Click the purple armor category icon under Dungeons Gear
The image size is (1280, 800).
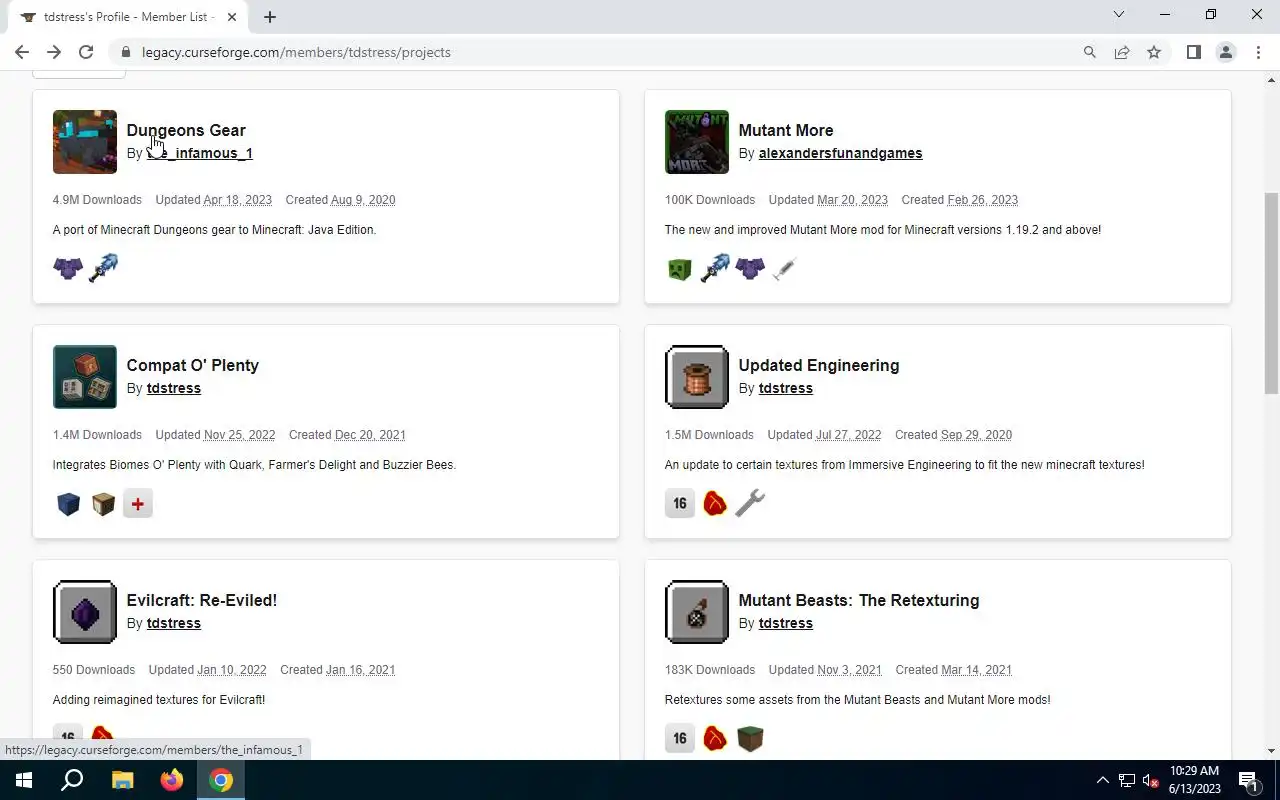(x=68, y=268)
